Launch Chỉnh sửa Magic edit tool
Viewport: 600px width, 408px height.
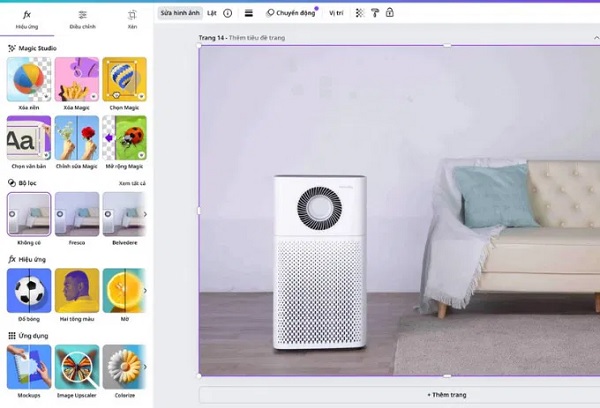pyautogui.click(x=77, y=137)
